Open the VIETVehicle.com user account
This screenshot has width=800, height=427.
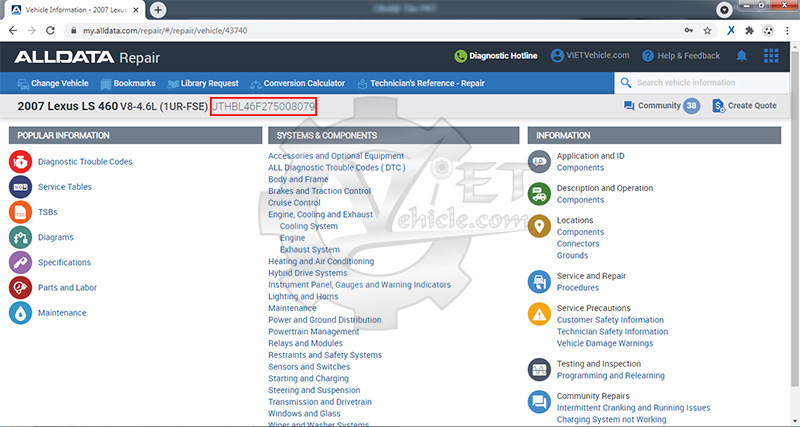point(590,56)
